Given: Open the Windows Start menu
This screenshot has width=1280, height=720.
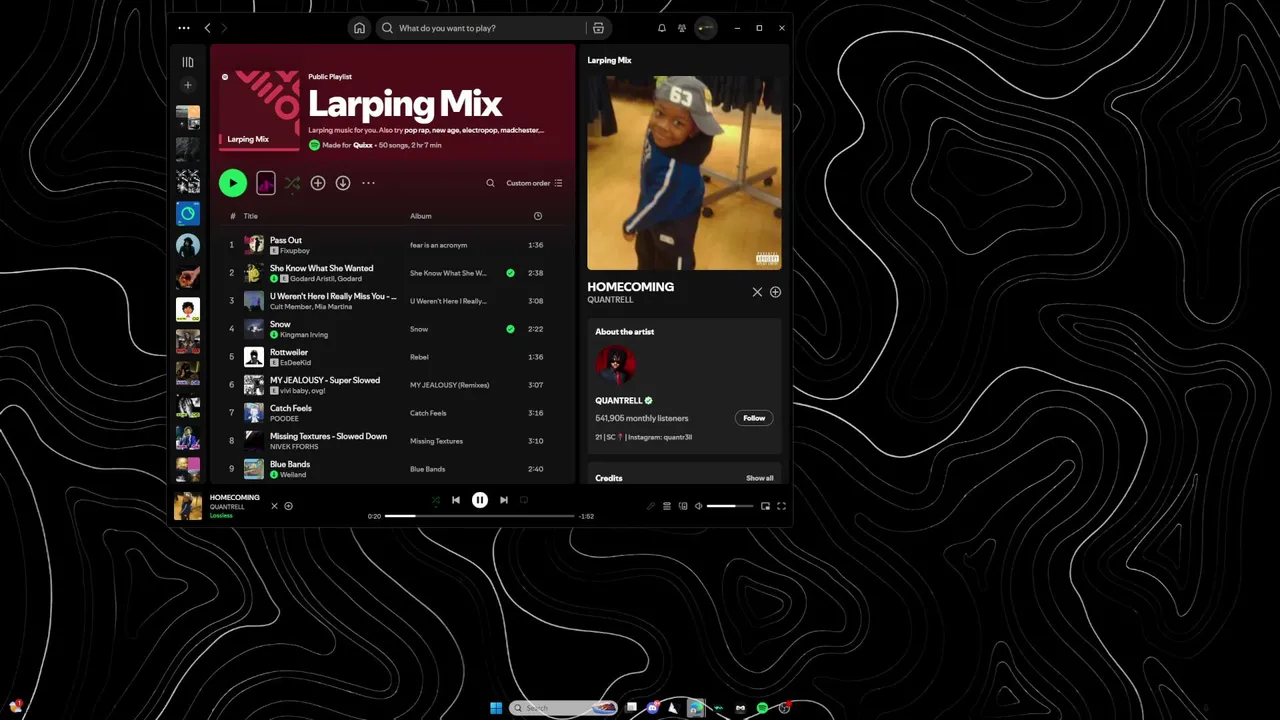Looking at the screenshot, I should [x=496, y=708].
